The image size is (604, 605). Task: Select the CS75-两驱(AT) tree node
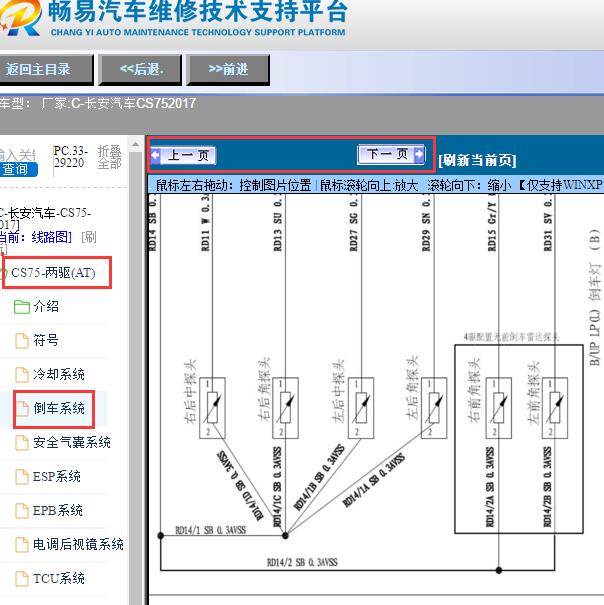53,273
